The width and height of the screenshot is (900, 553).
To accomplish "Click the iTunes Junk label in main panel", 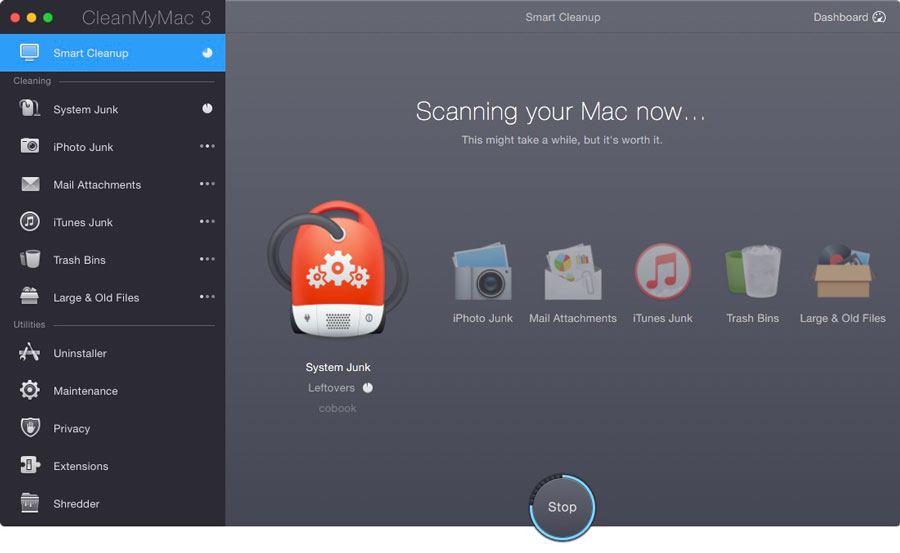I will (662, 318).
